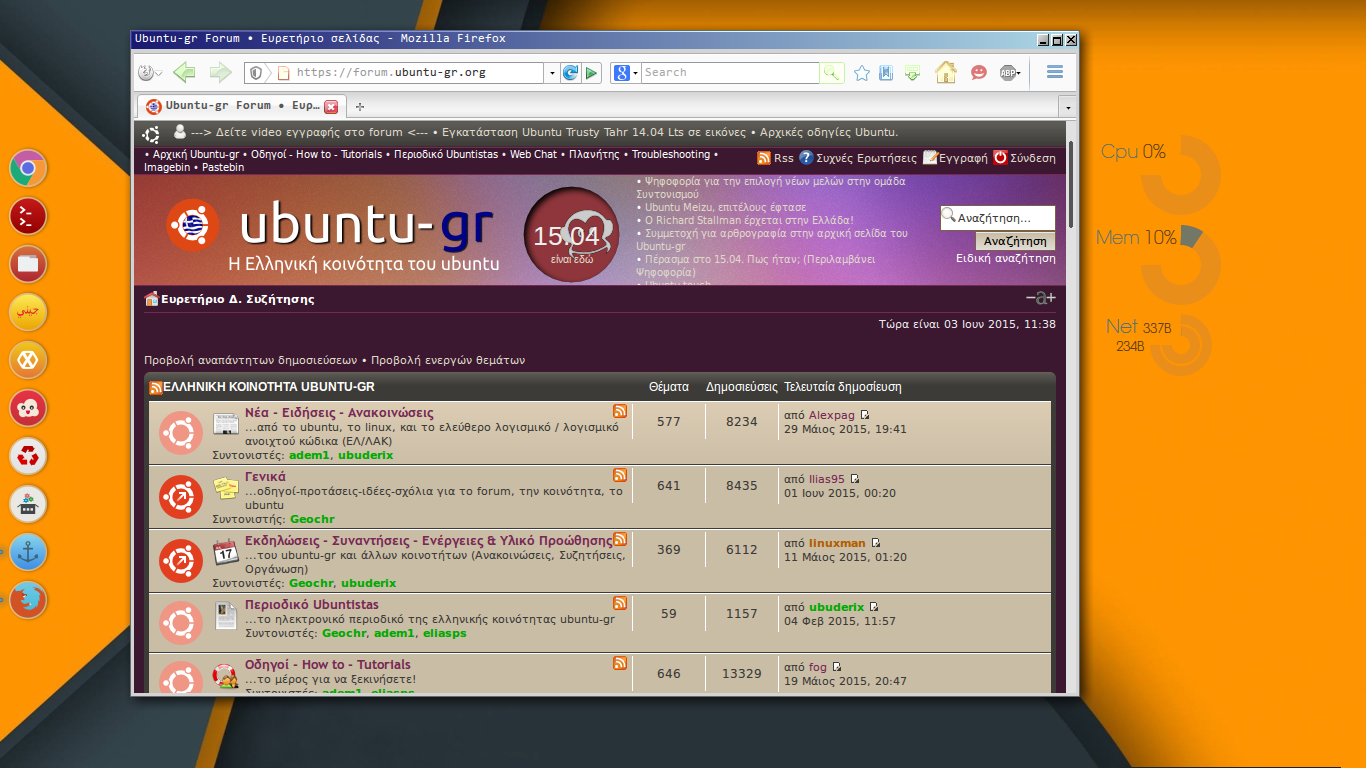Screen dimensions: 1366x768
Task: Click the forum index home icon
Action: pos(152,298)
